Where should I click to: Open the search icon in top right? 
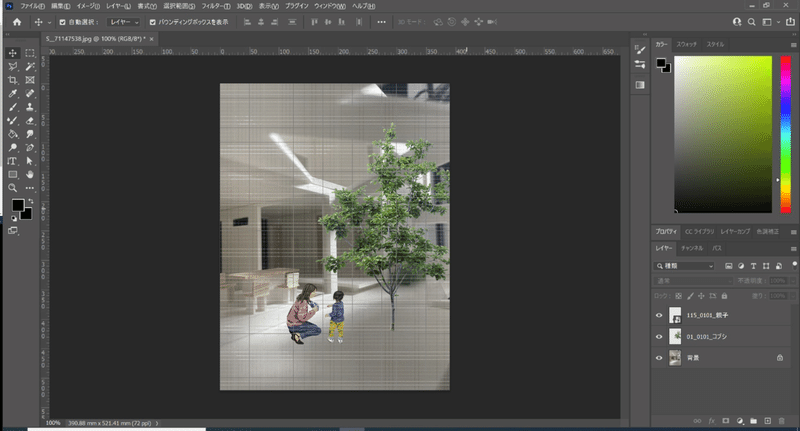click(x=752, y=22)
